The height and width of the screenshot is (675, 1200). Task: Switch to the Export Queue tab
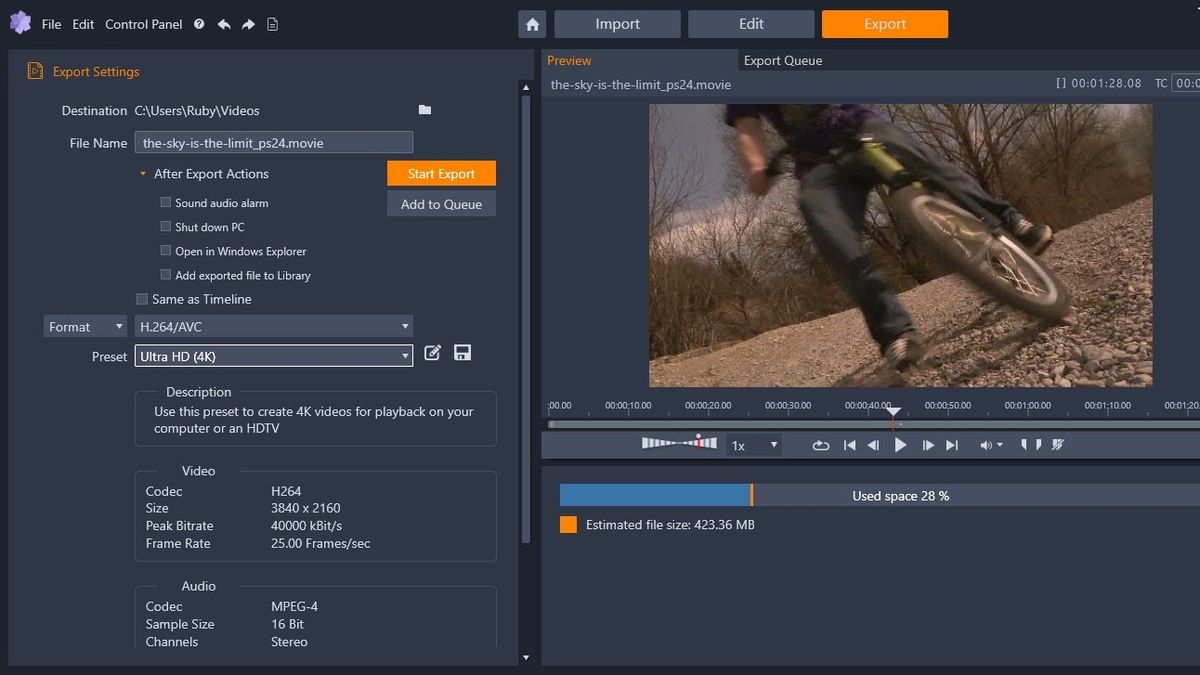click(x=781, y=60)
